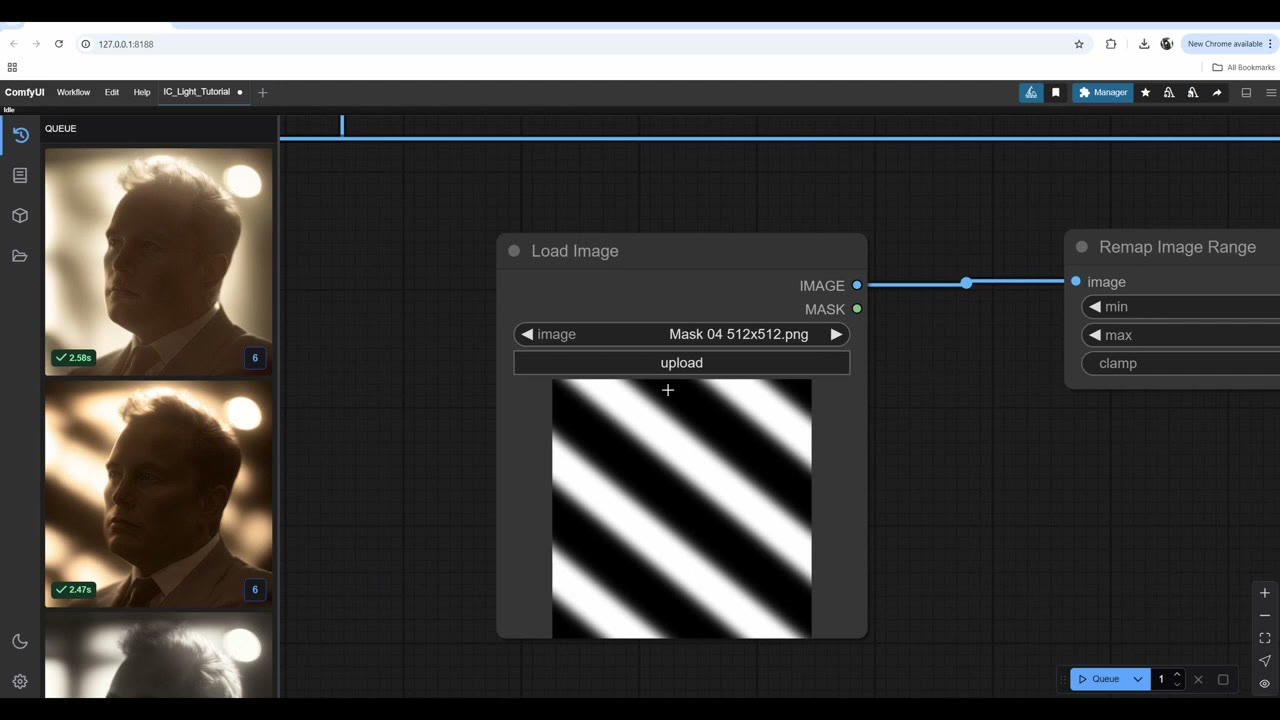Click the clear pending tasks square icon

[x=1223, y=679]
